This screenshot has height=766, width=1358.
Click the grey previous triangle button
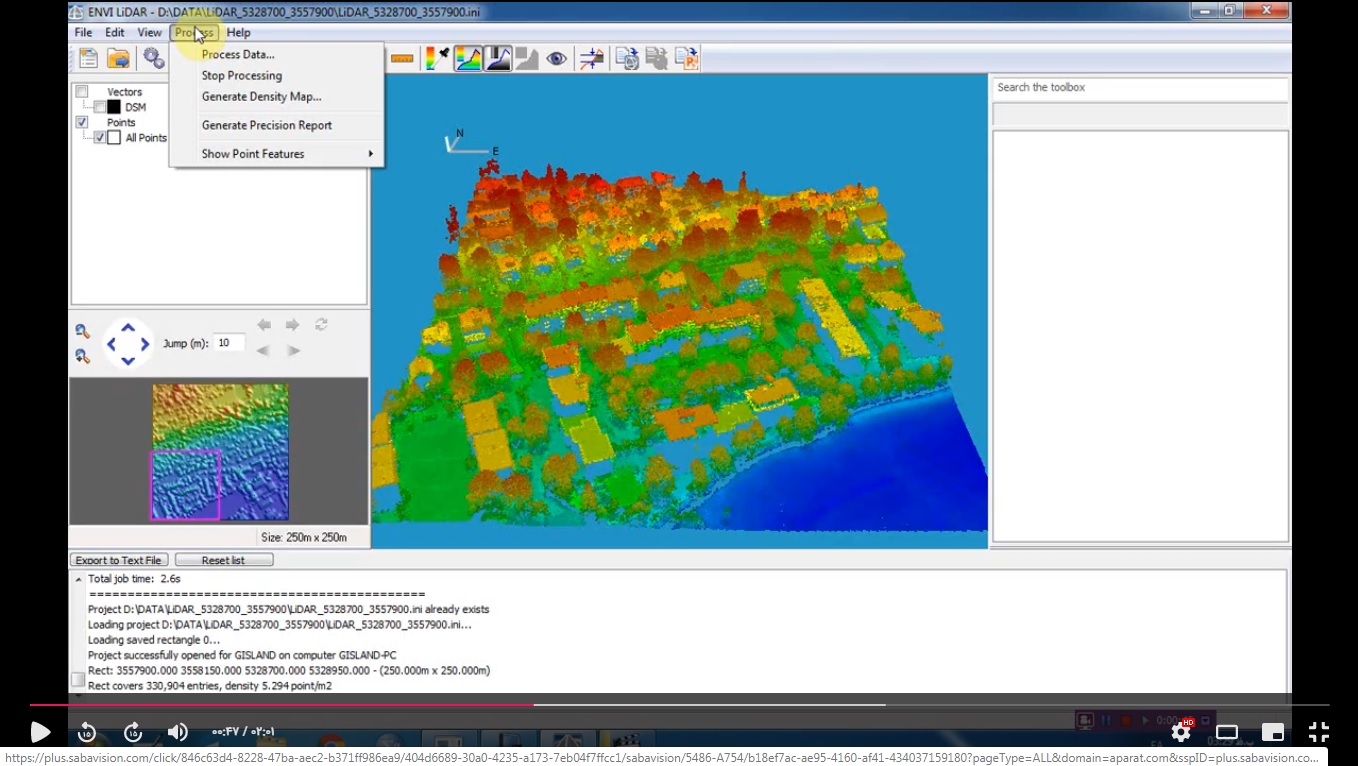pyautogui.click(x=263, y=350)
